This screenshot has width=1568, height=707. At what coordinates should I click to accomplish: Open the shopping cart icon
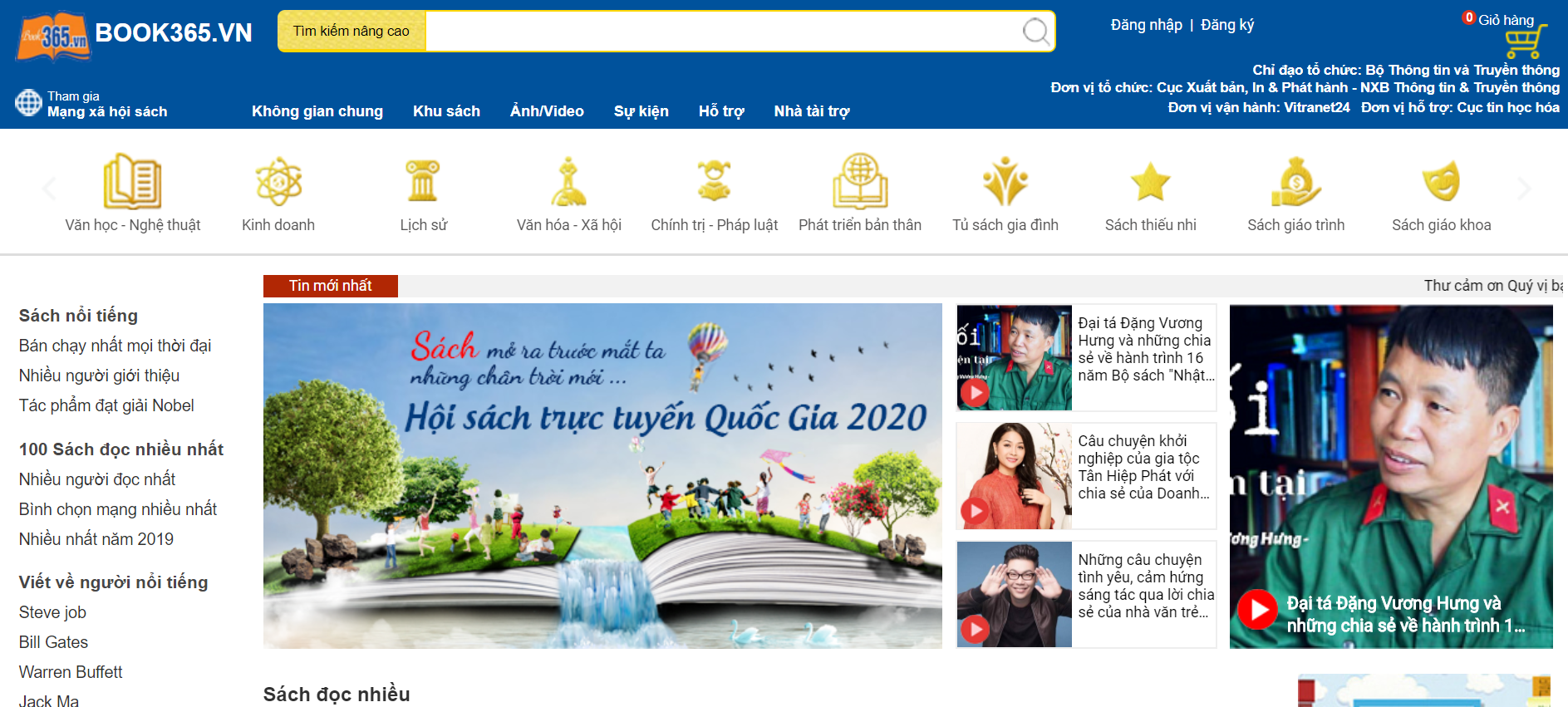tap(1524, 41)
